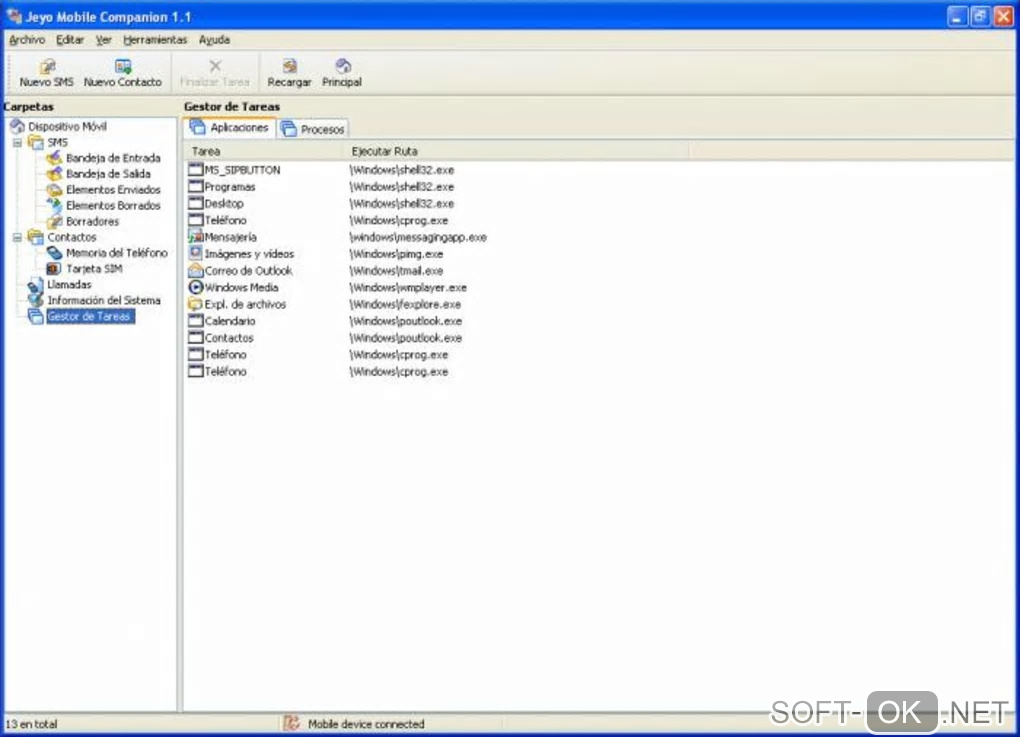The height and width of the screenshot is (737, 1020).
Task: Select Llamadas in the folder tree
Action: coord(69,285)
